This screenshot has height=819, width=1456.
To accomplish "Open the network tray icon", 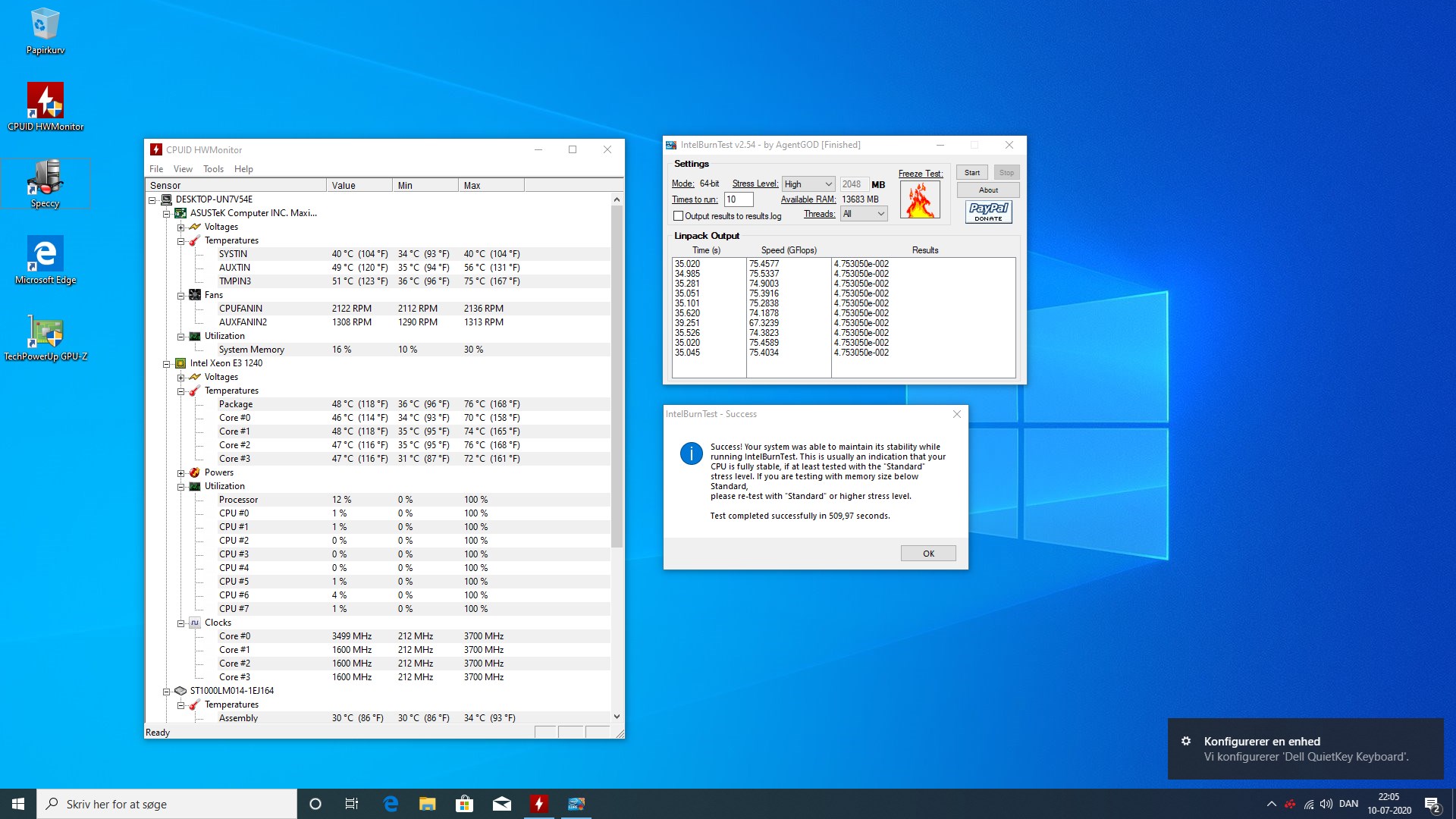I will tap(1309, 804).
